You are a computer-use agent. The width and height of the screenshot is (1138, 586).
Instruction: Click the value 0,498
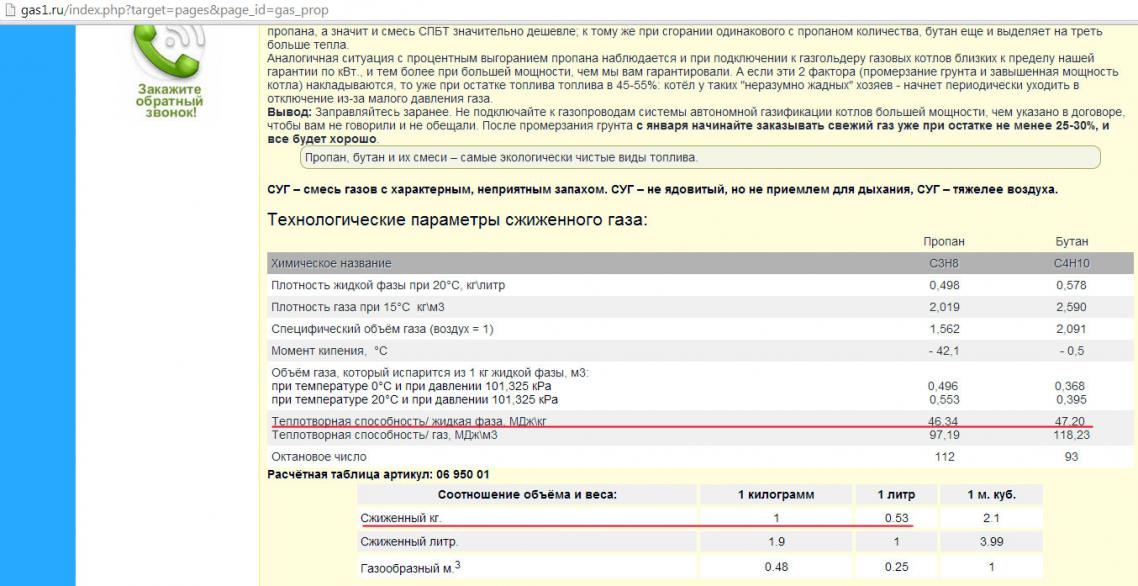(943, 285)
